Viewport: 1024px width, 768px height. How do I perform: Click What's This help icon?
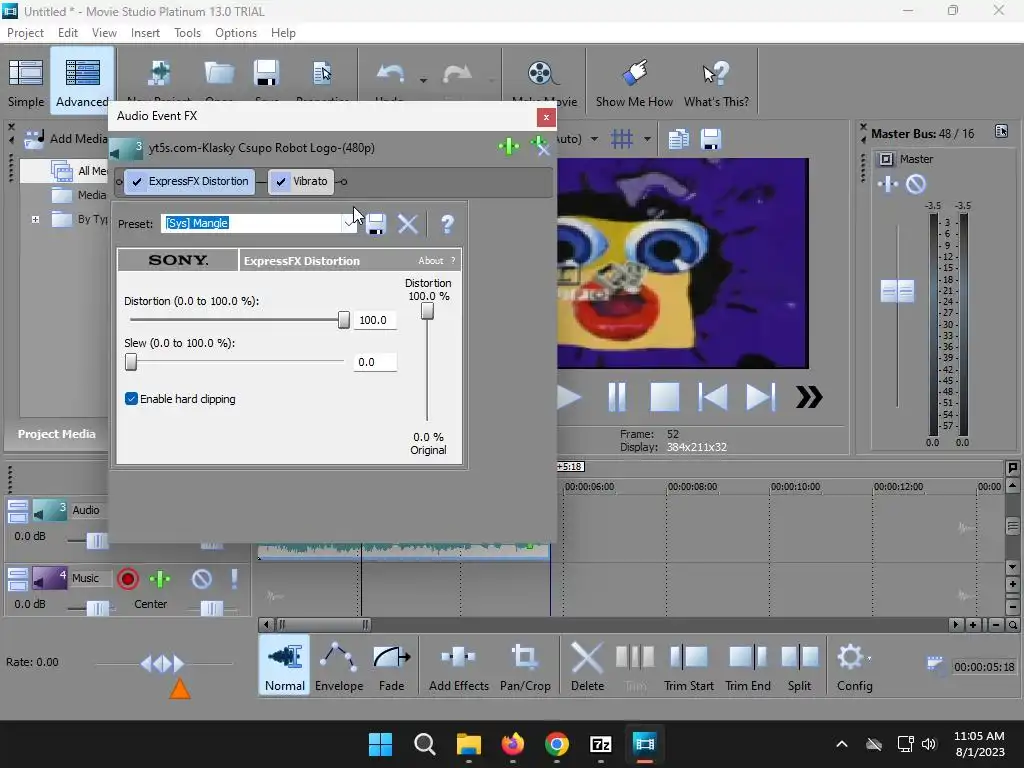716,81
